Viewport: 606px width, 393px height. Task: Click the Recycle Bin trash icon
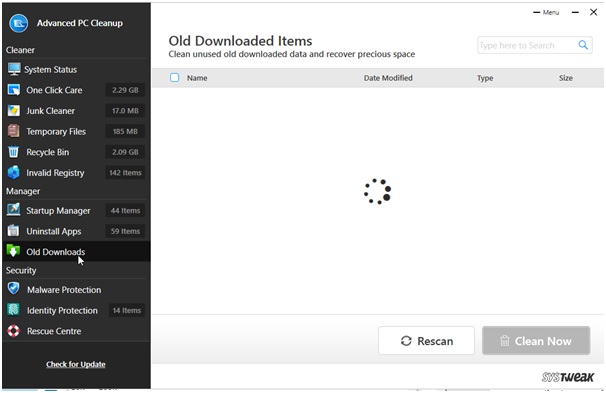point(14,152)
